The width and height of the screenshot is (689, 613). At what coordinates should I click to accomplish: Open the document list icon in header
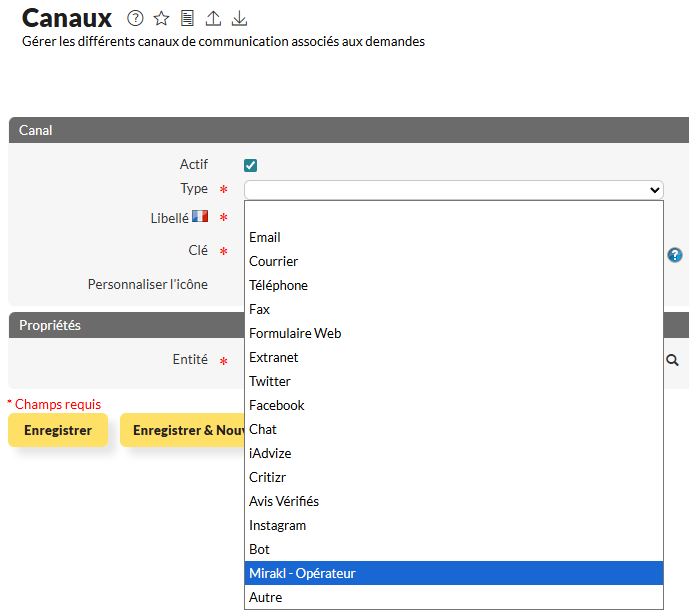tap(187, 18)
